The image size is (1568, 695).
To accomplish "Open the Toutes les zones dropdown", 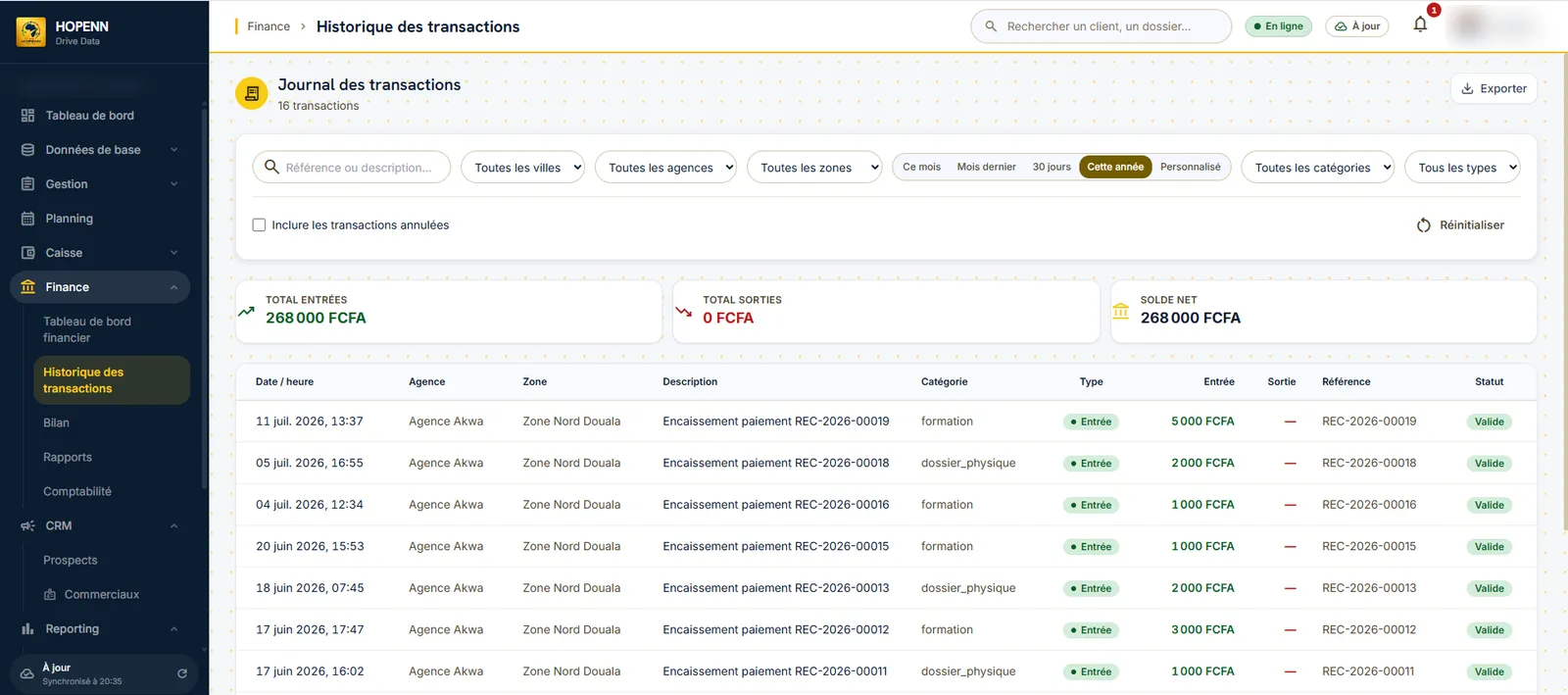I will point(814,167).
